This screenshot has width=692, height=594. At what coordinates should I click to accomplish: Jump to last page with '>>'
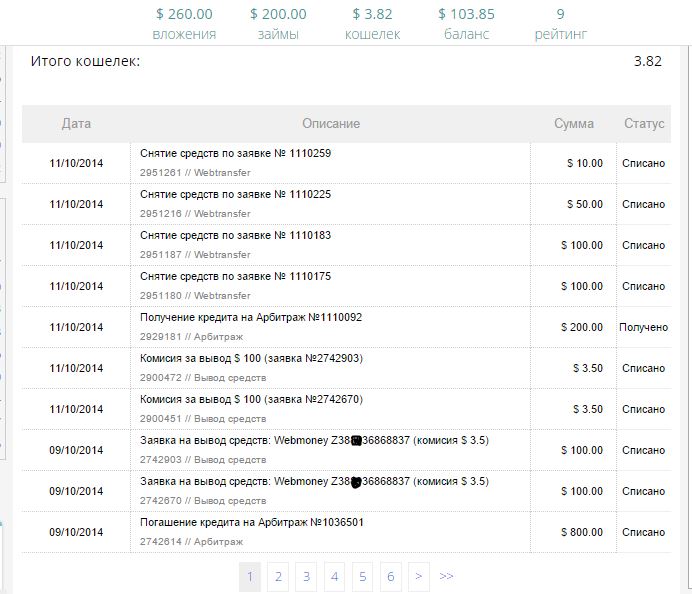pyautogui.click(x=446, y=576)
